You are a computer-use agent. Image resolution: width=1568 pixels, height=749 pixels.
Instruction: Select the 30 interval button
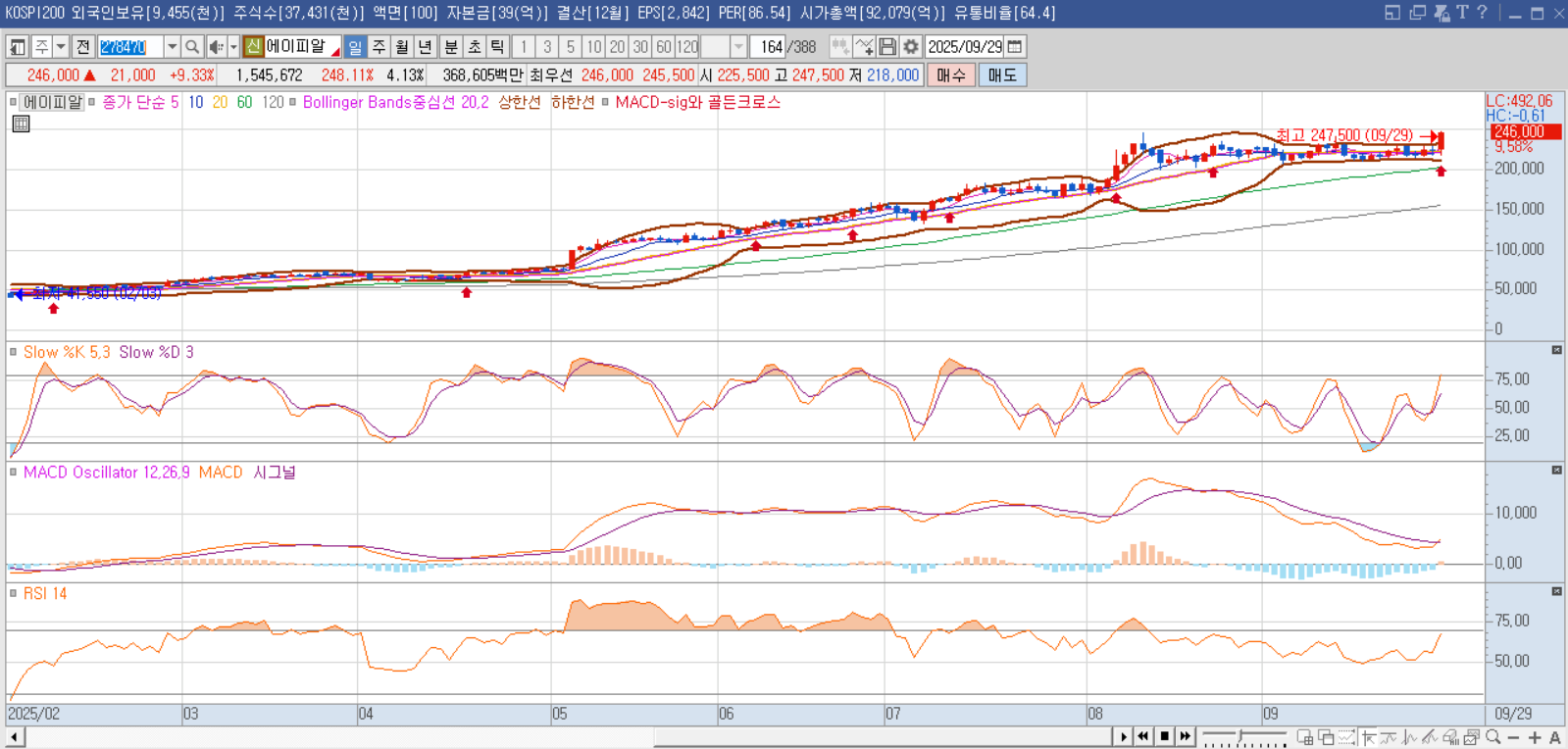click(x=640, y=47)
